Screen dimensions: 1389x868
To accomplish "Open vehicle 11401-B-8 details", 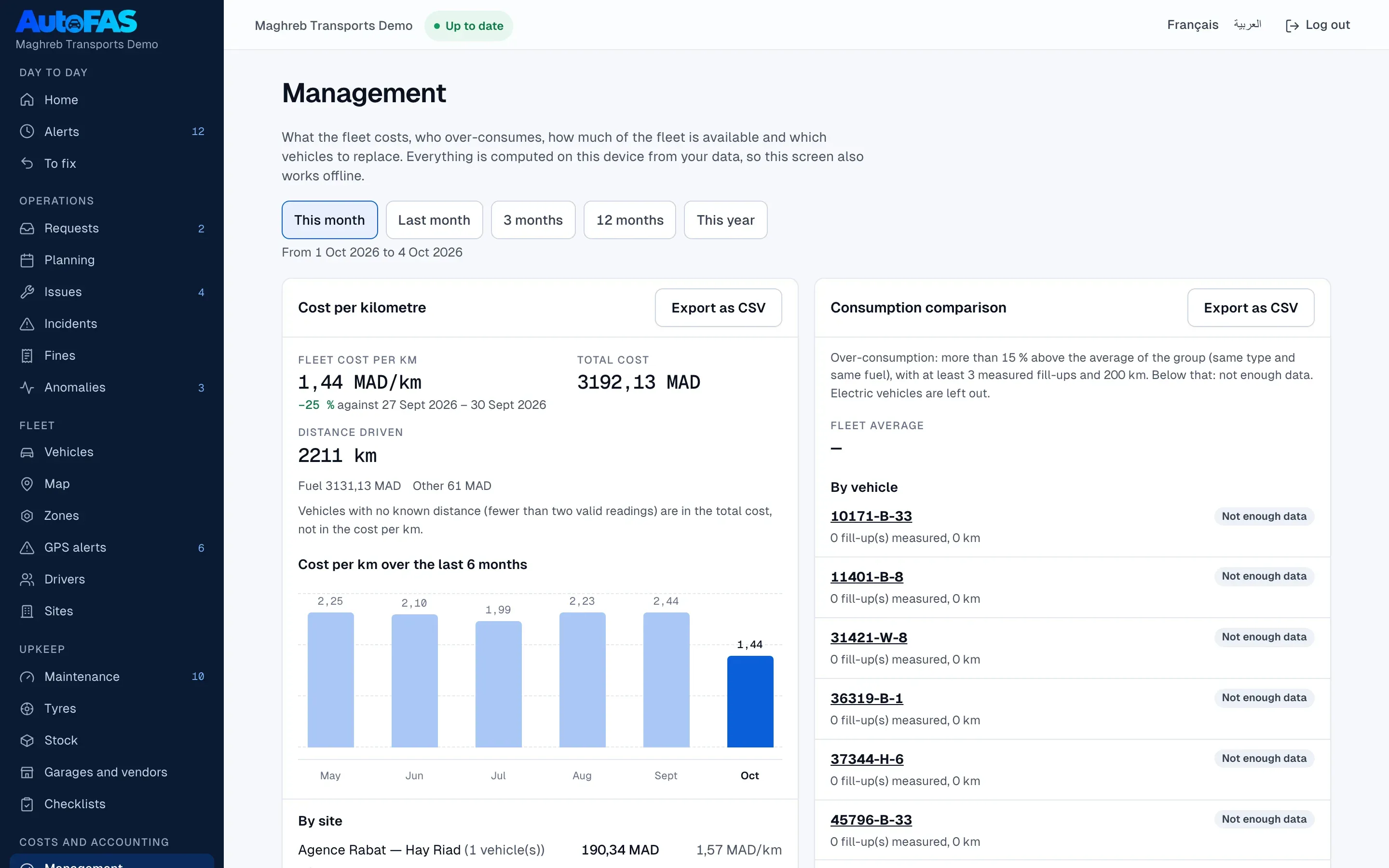I will click(x=867, y=577).
